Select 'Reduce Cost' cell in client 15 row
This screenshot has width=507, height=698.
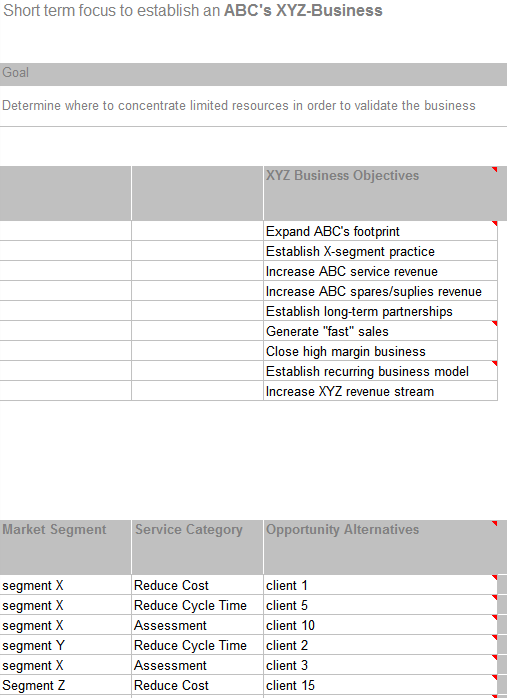click(197, 685)
